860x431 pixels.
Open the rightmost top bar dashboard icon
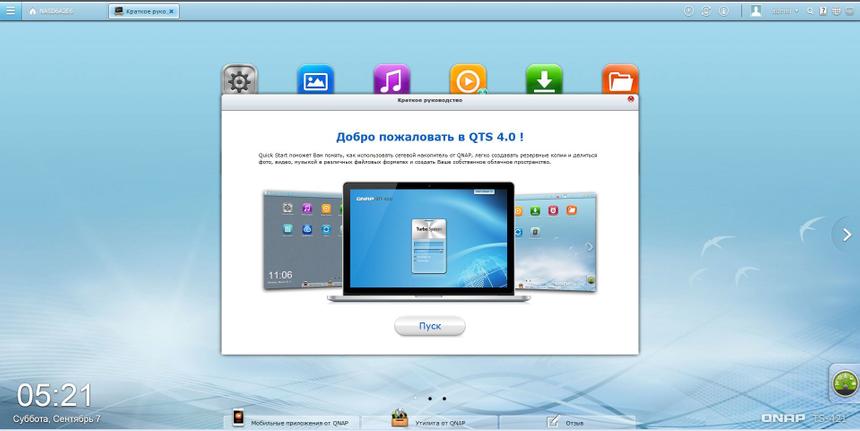851,11
